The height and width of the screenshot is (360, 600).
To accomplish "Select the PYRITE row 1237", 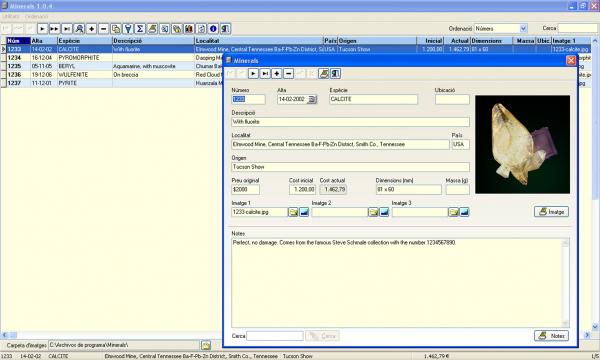I will click(x=111, y=83).
